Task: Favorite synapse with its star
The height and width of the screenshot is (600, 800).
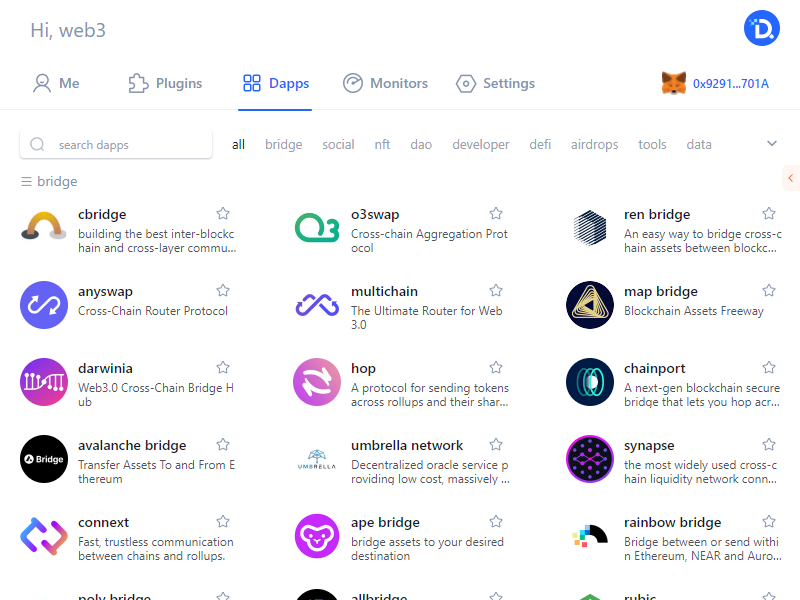Action: point(769,444)
